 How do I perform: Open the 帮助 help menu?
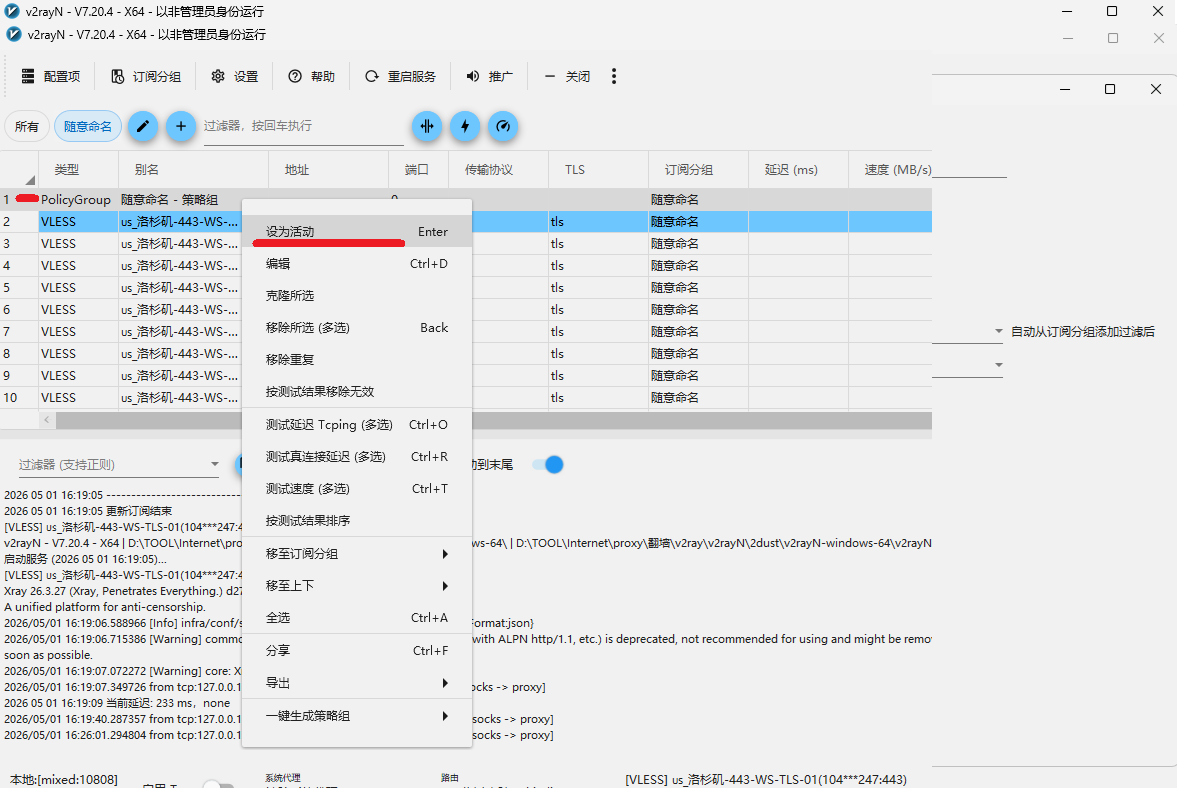tap(312, 77)
